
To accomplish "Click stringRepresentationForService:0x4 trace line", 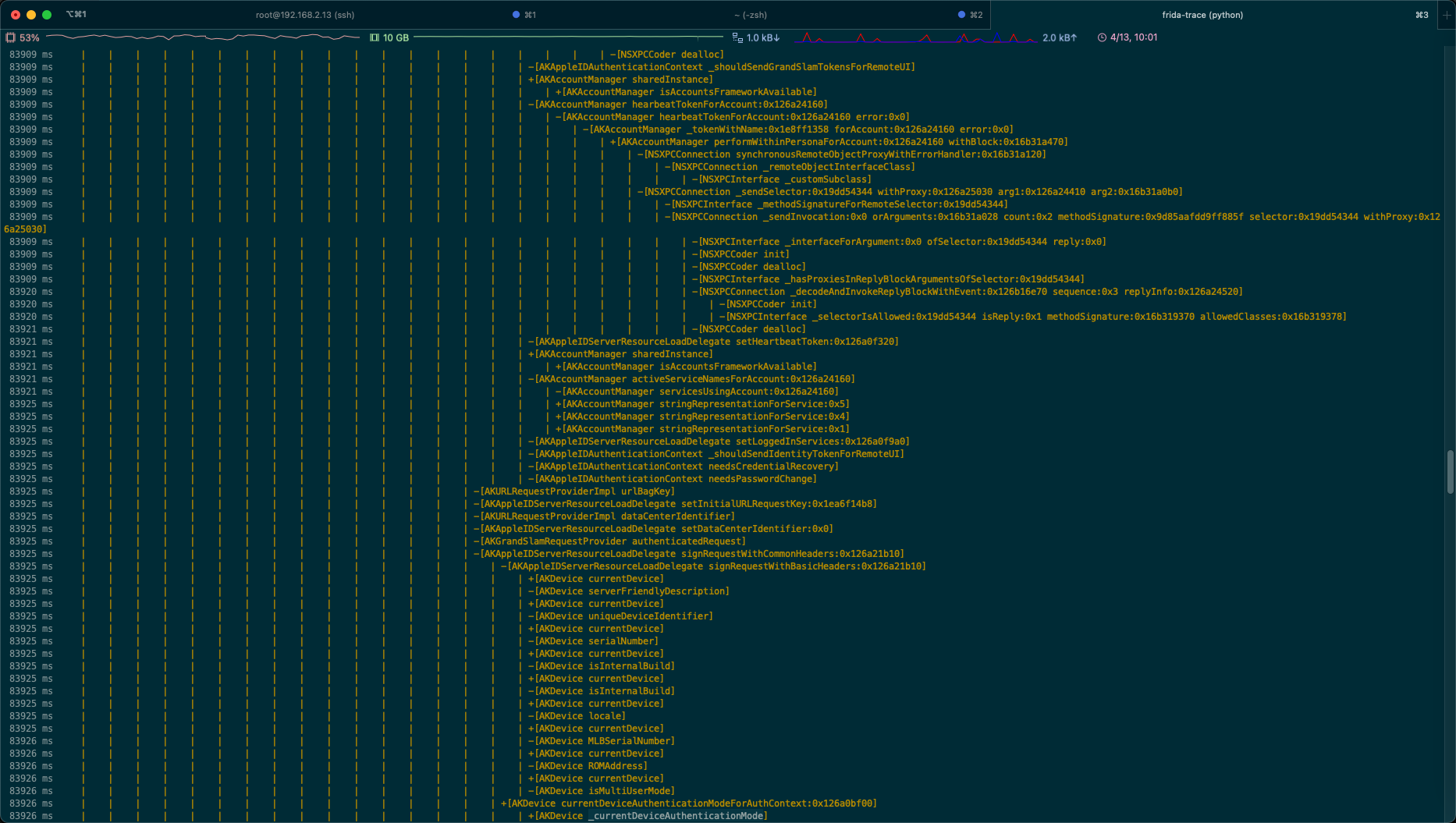I will tap(702, 417).
